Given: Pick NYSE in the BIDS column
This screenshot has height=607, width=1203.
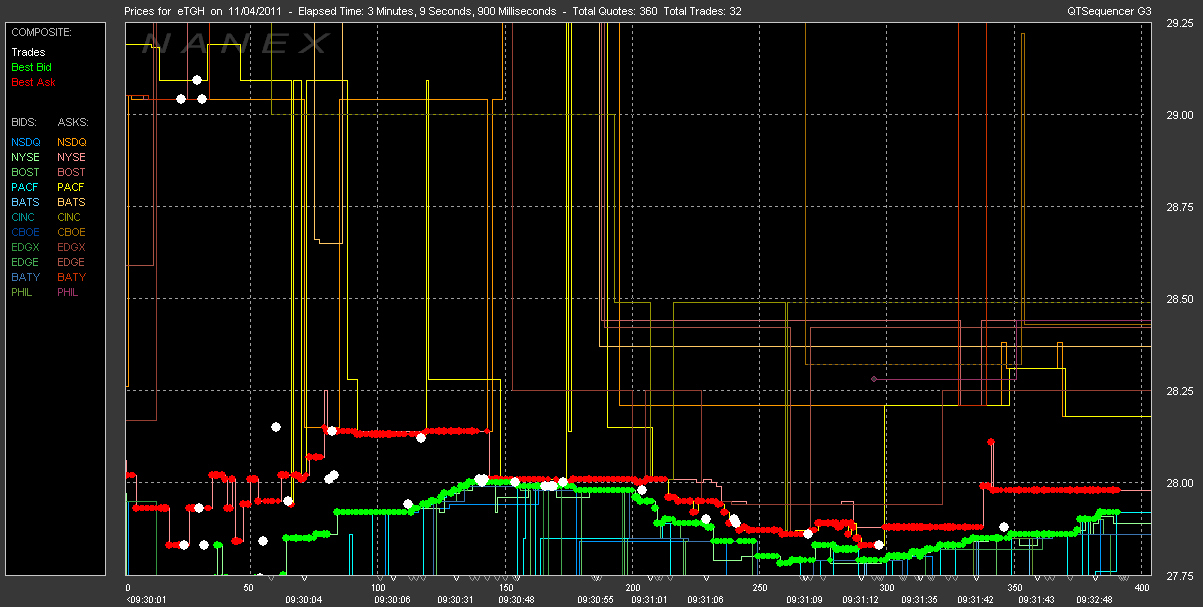Looking at the screenshot, I should tap(26, 157).
